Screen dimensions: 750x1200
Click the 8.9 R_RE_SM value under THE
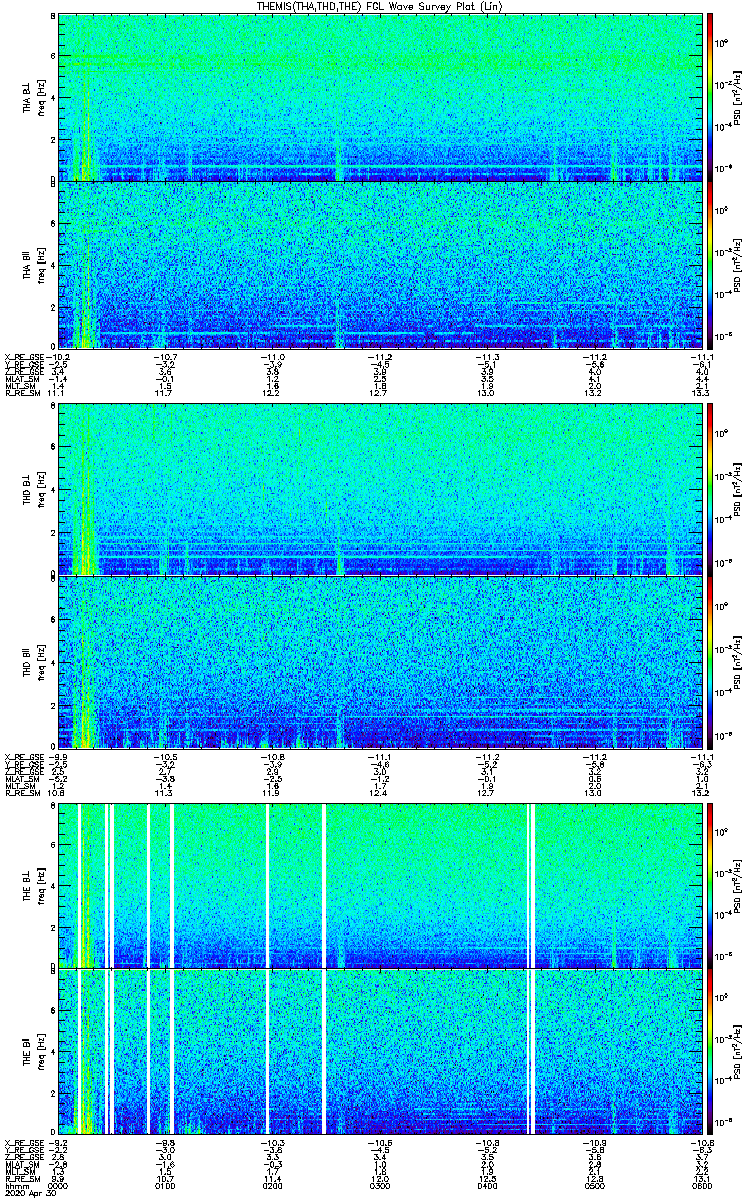(x=57, y=1179)
